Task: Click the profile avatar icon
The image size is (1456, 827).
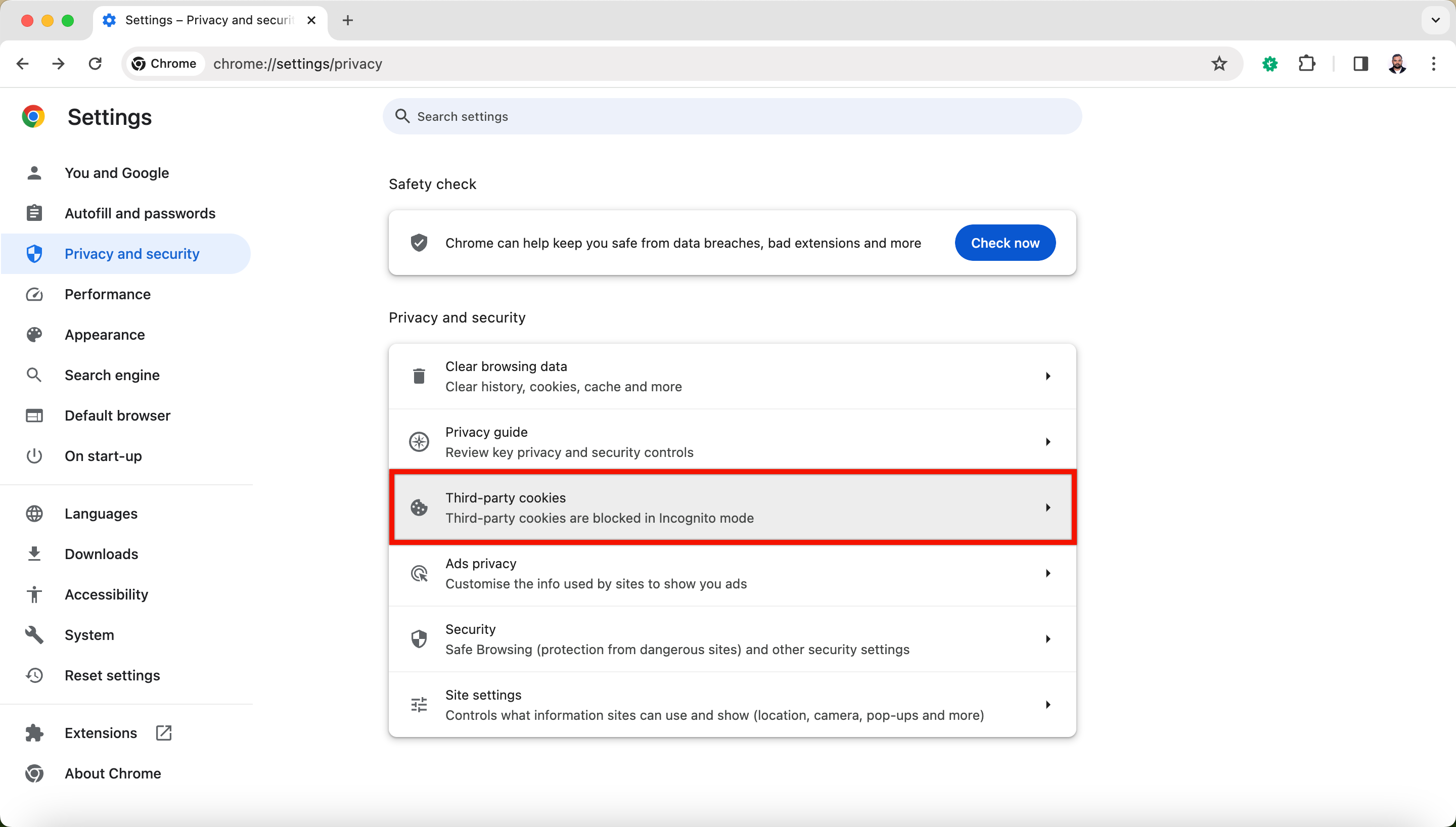Action: [1397, 64]
